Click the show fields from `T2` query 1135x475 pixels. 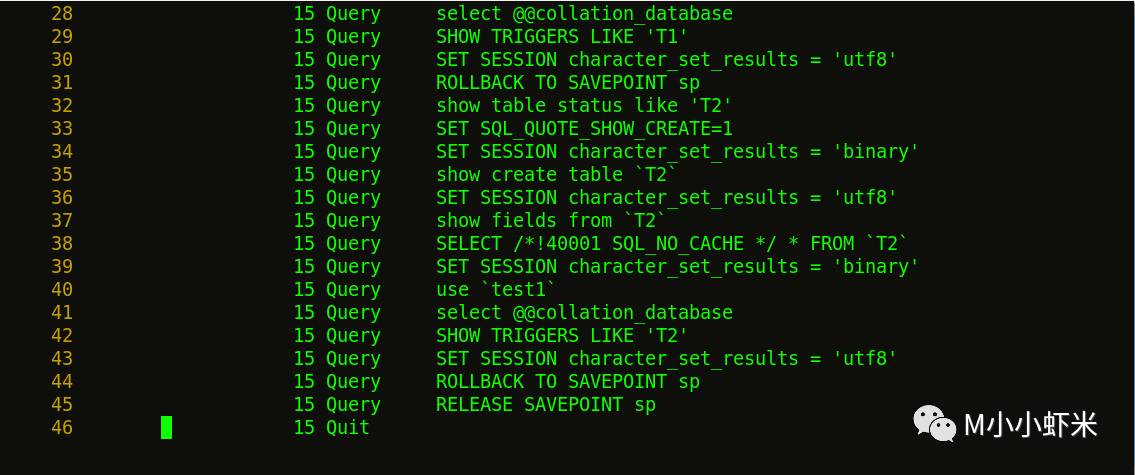[x=551, y=220]
